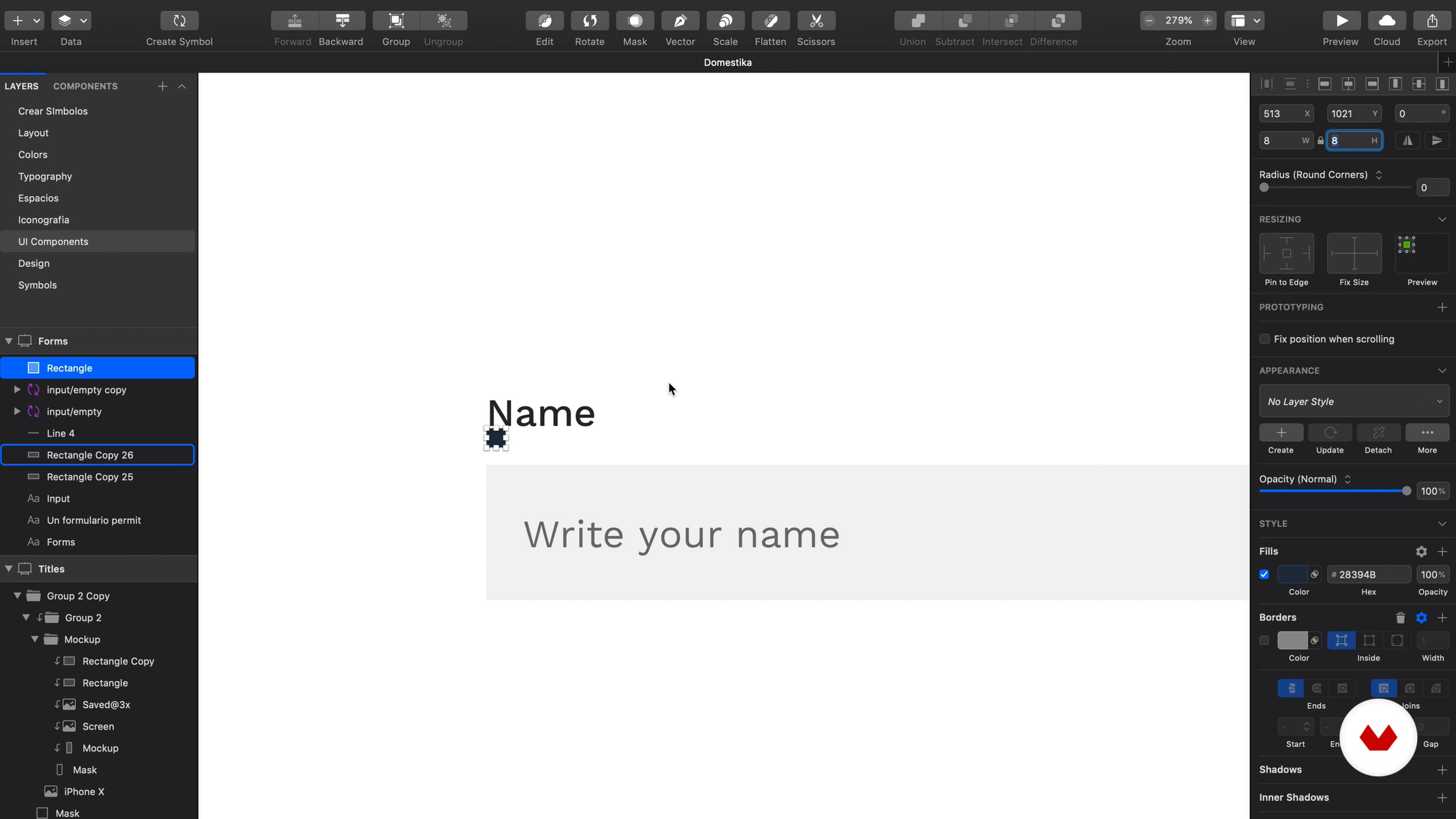Image resolution: width=1456 pixels, height=819 pixels.
Task: Click Pin to Edge resizing control
Action: coord(1287,254)
